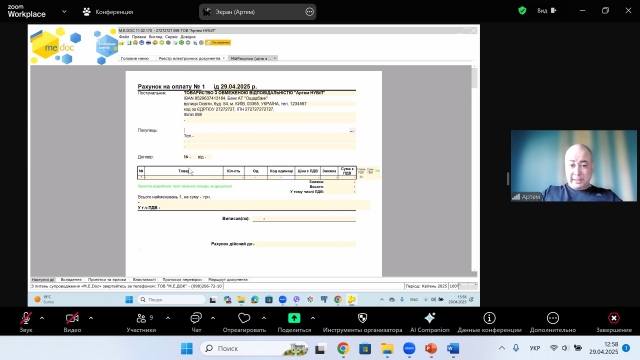Image resolution: width=640 pixels, height=360 pixels.
Task: Click the microphone icon in system tray
Action: click(x=516, y=348)
